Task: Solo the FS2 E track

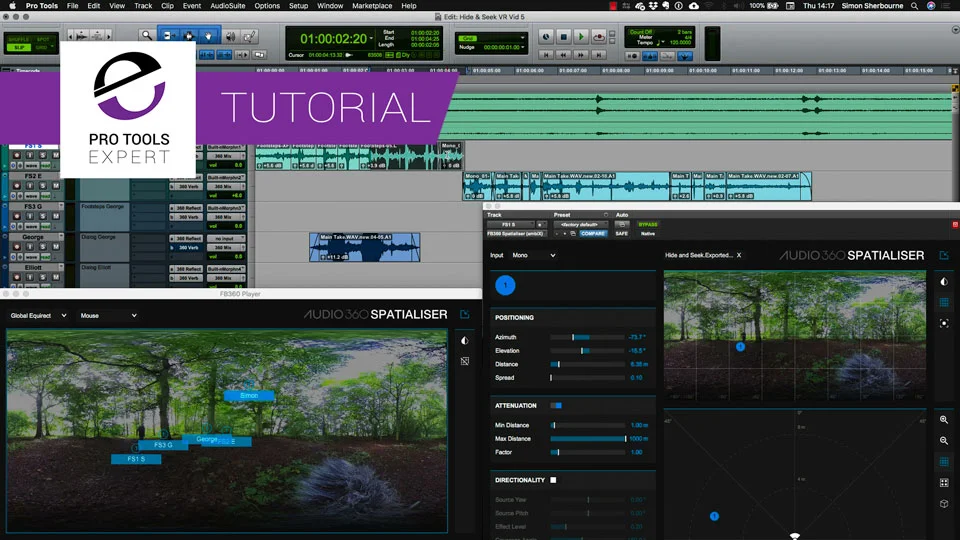Action: [42, 186]
